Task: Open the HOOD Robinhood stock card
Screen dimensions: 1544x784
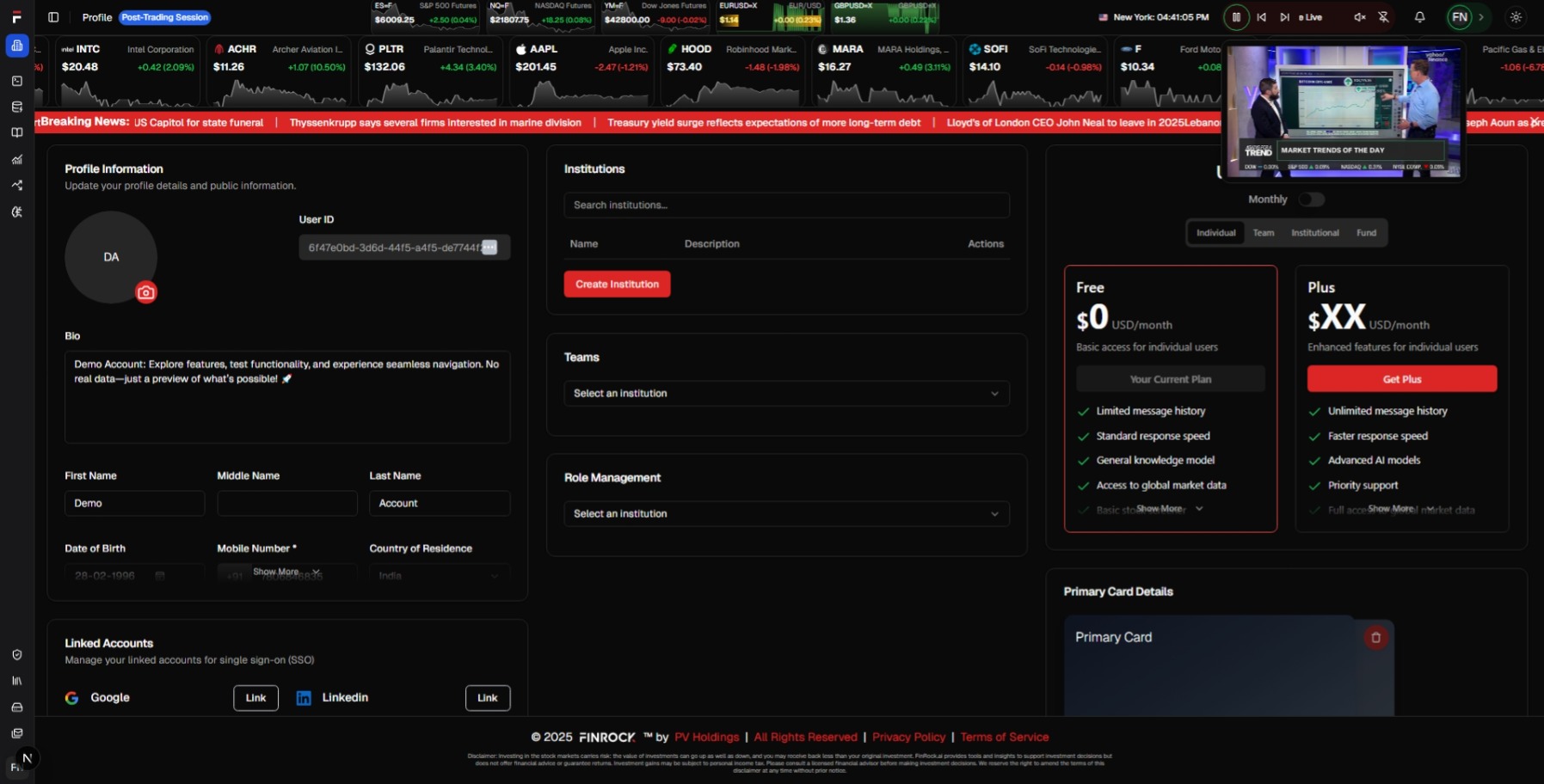Action: point(732,70)
